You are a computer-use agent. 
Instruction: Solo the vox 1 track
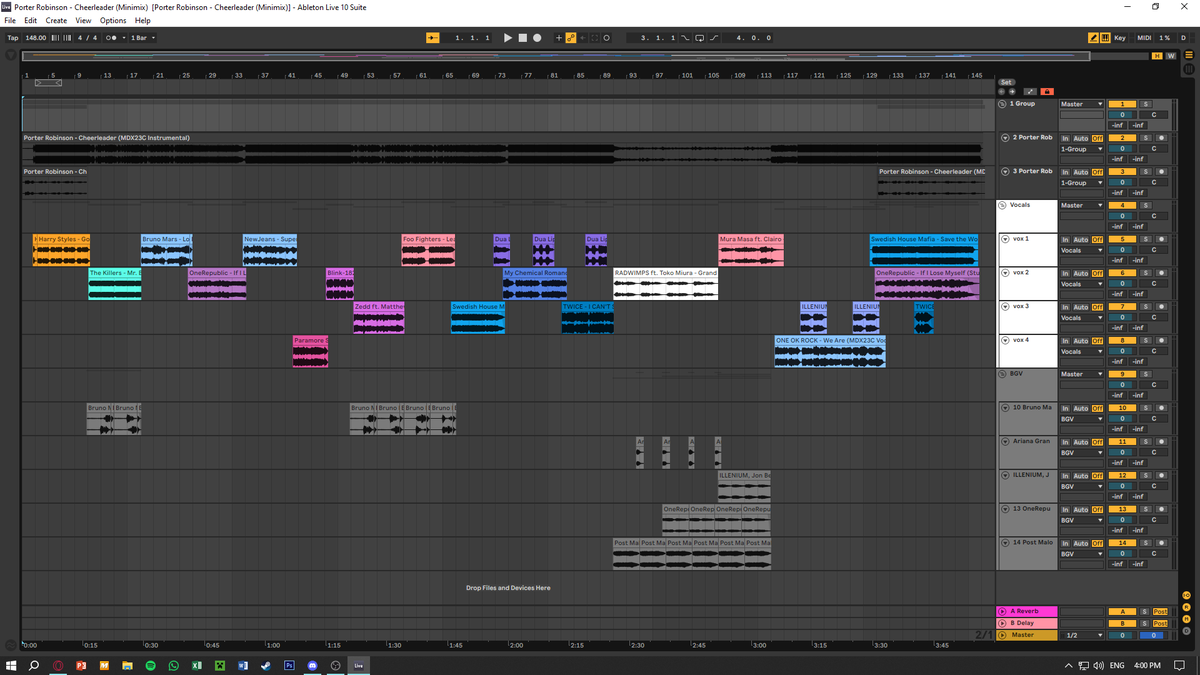(1146, 239)
